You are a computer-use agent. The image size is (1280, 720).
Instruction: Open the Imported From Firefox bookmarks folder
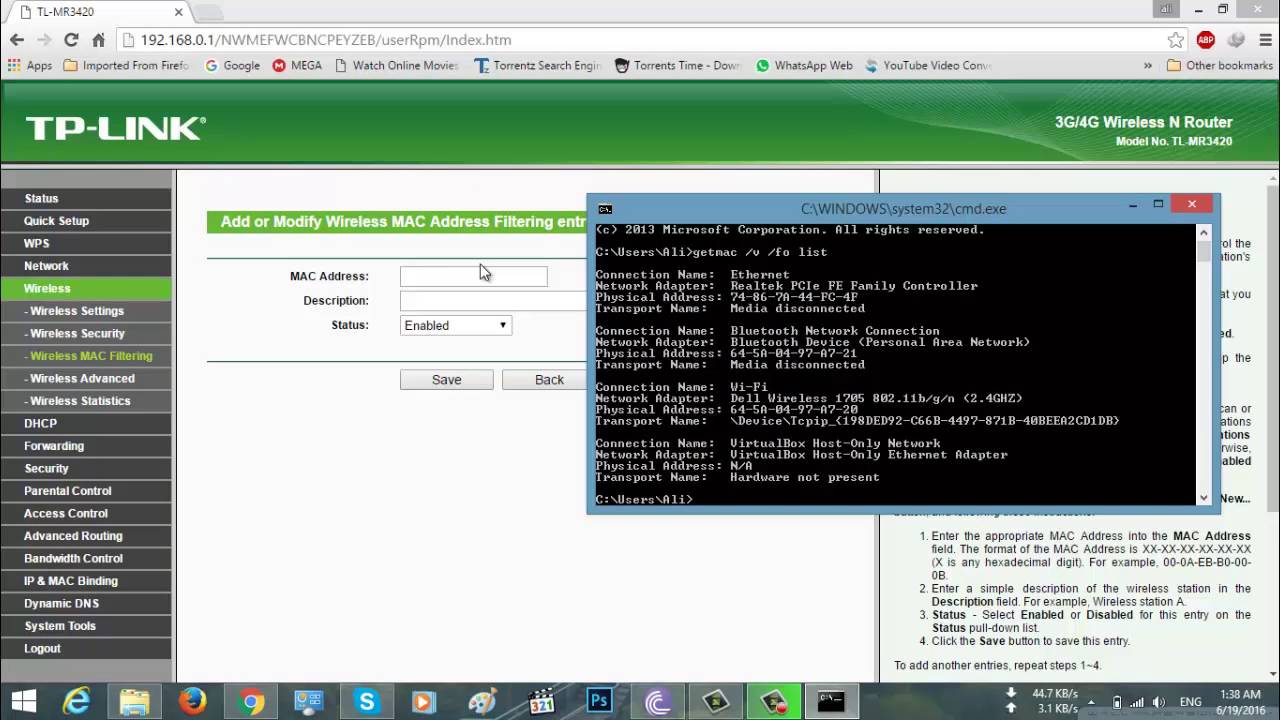pyautogui.click(x=126, y=65)
